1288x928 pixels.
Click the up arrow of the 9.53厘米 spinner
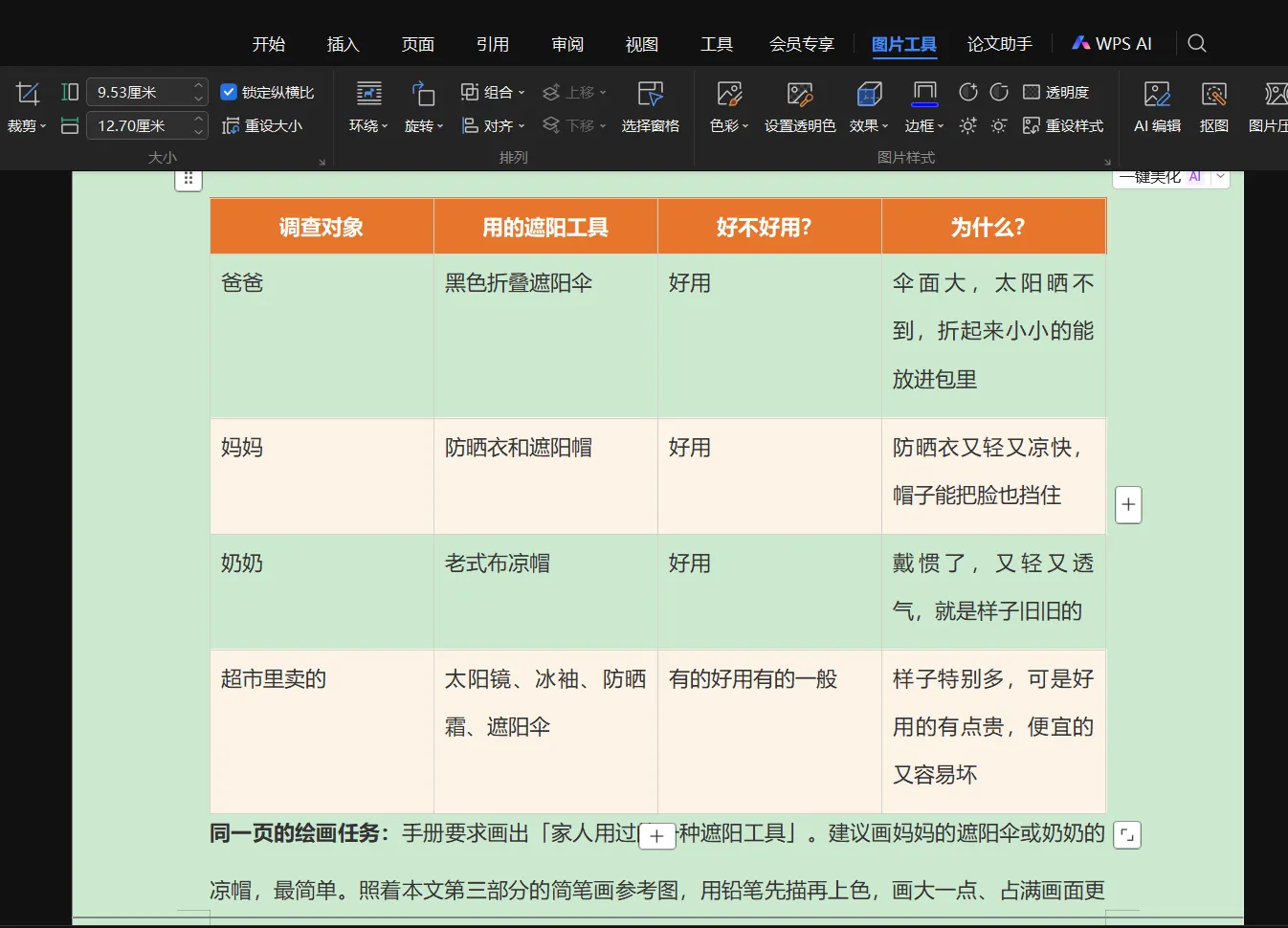[x=198, y=85]
